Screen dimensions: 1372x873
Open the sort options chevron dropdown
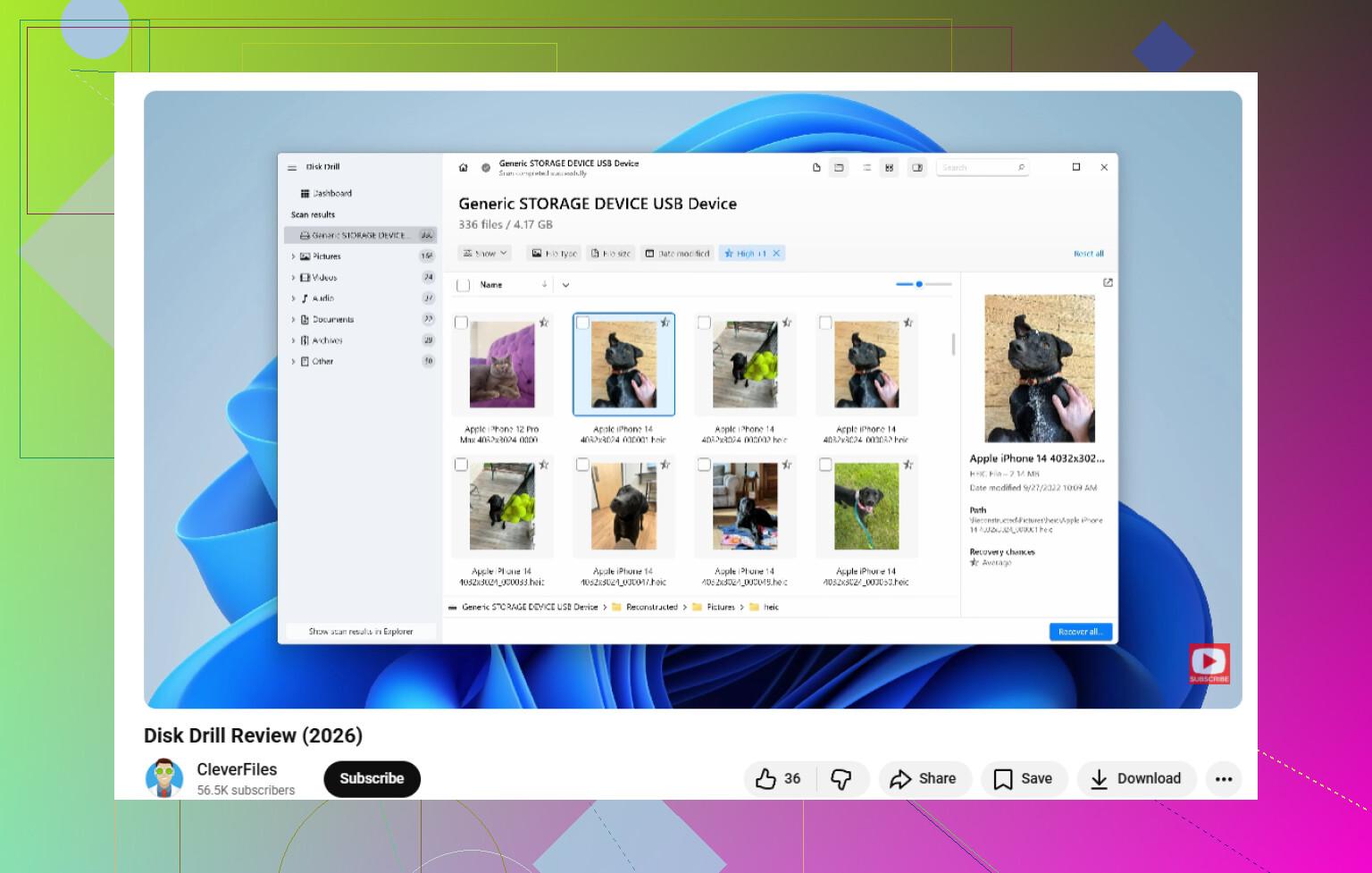(565, 285)
